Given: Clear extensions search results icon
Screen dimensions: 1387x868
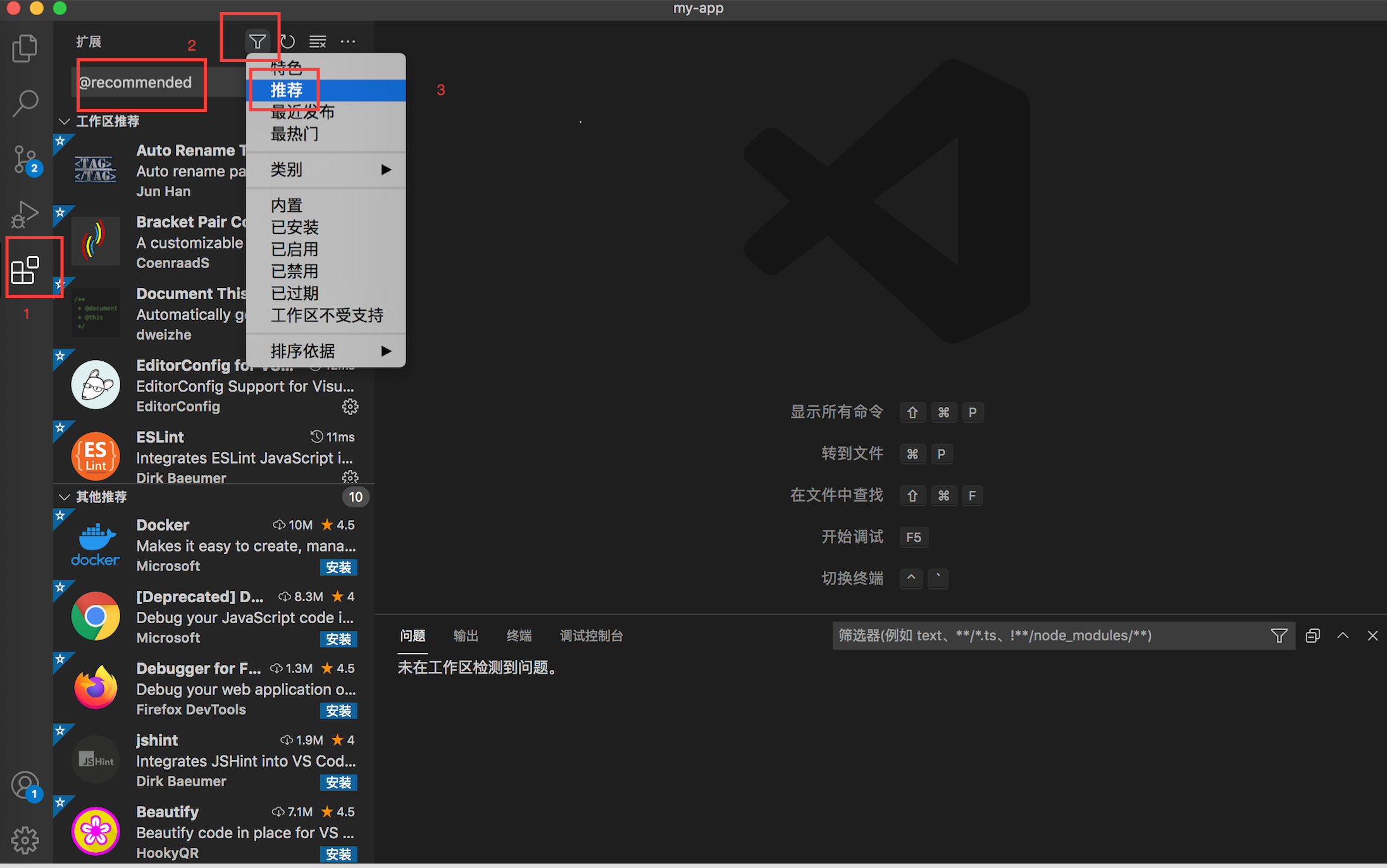Looking at the screenshot, I should 318,42.
